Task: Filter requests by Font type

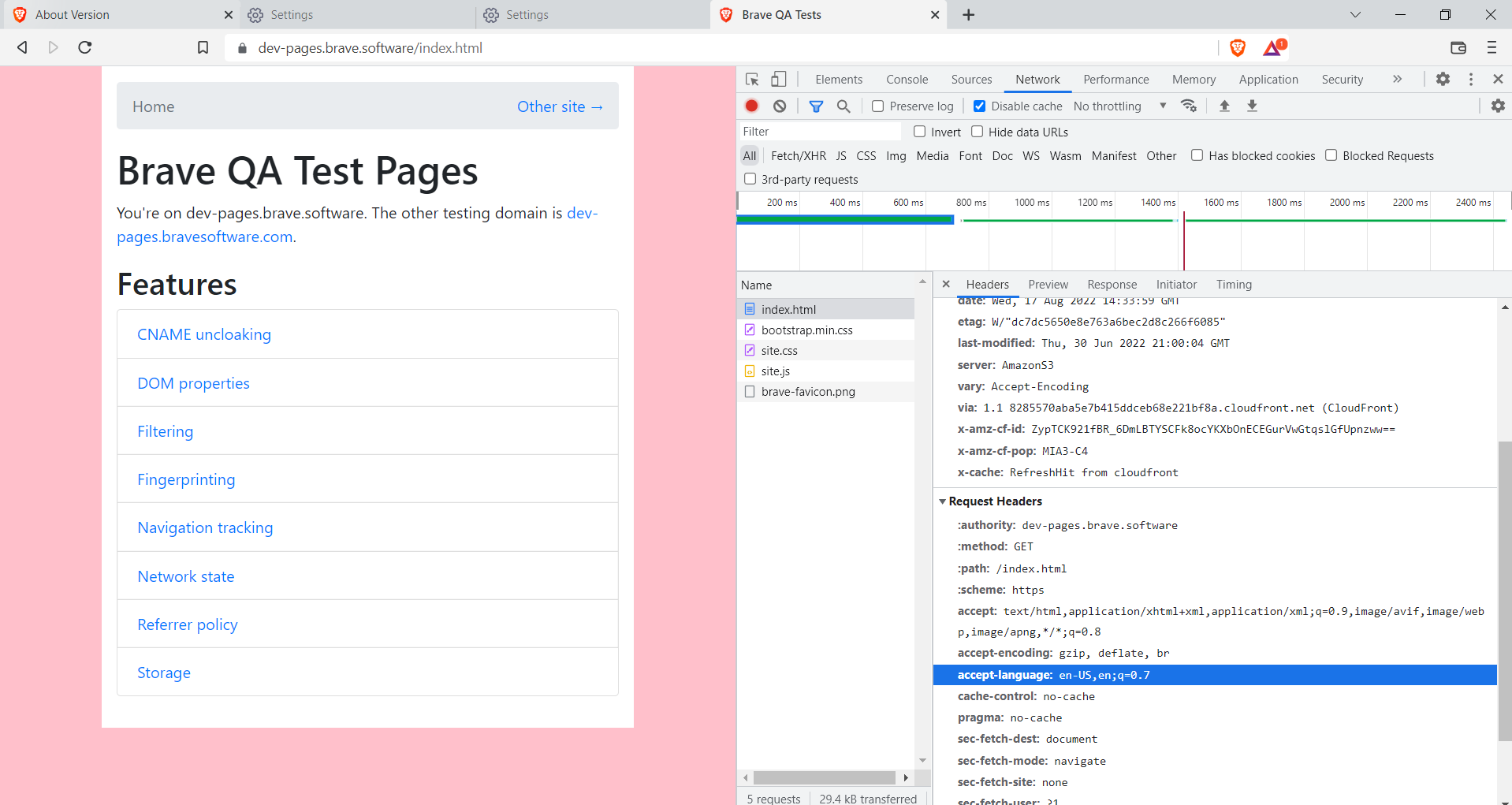Action: click(x=970, y=156)
